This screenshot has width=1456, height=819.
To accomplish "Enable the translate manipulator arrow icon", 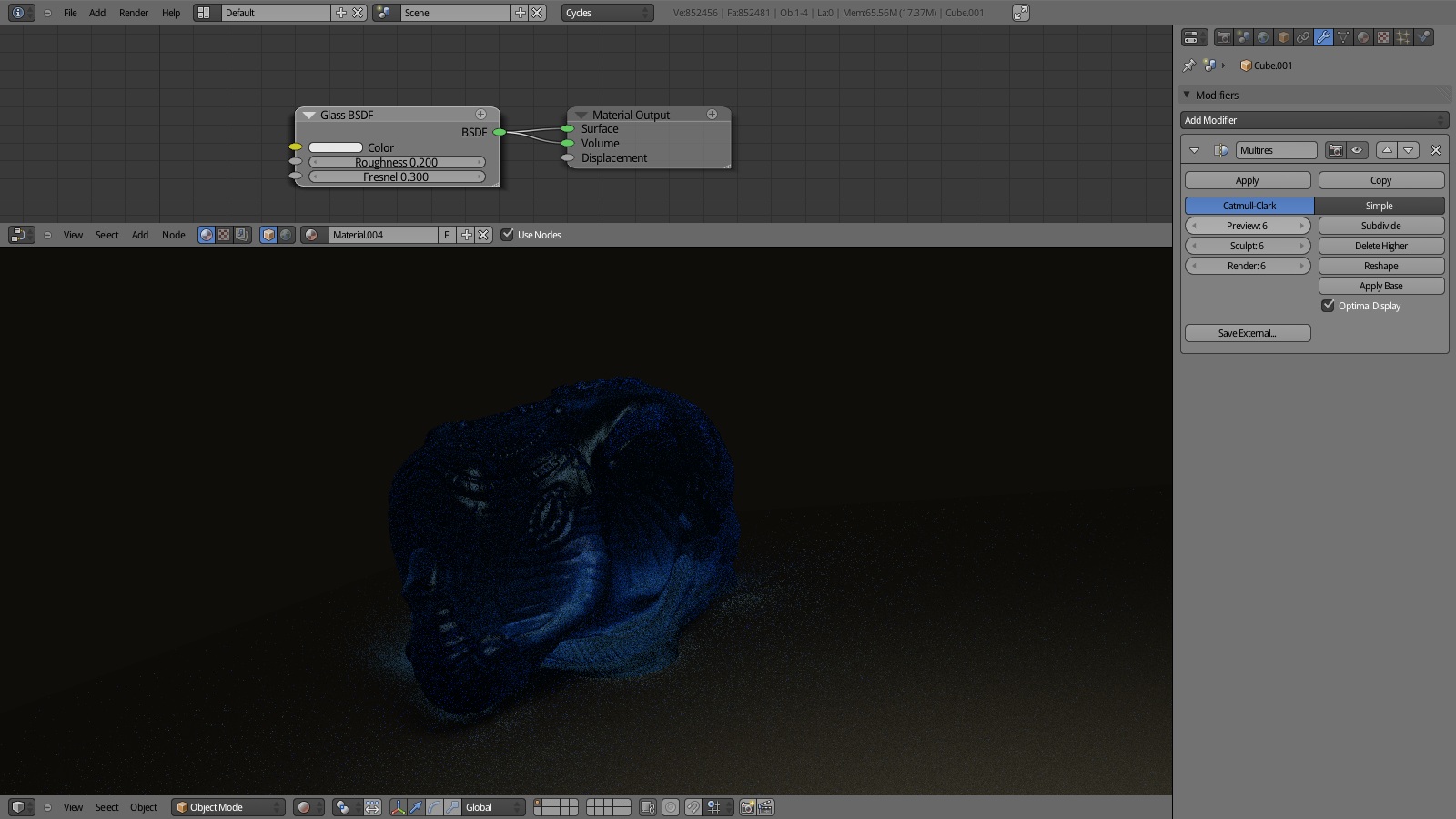I will click(x=416, y=807).
